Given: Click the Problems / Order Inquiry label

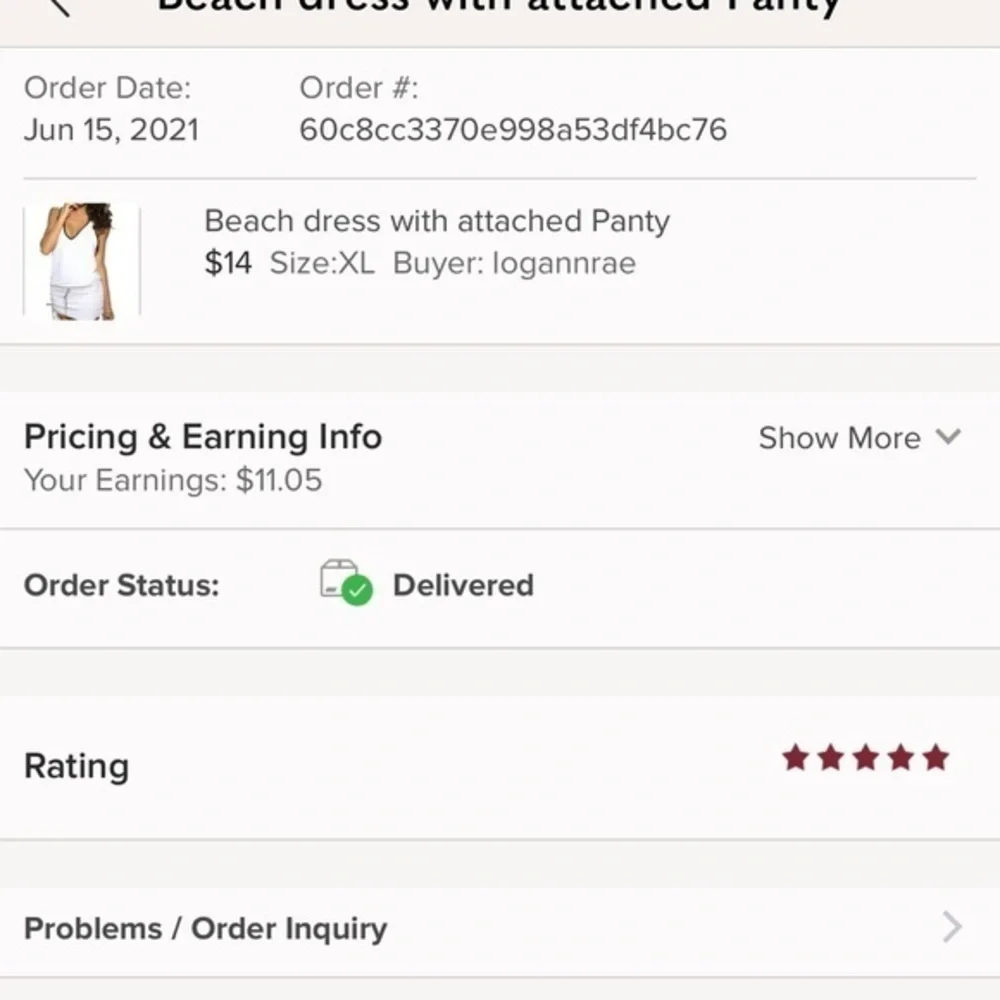Looking at the screenshot, I should [x=205, y=928].
